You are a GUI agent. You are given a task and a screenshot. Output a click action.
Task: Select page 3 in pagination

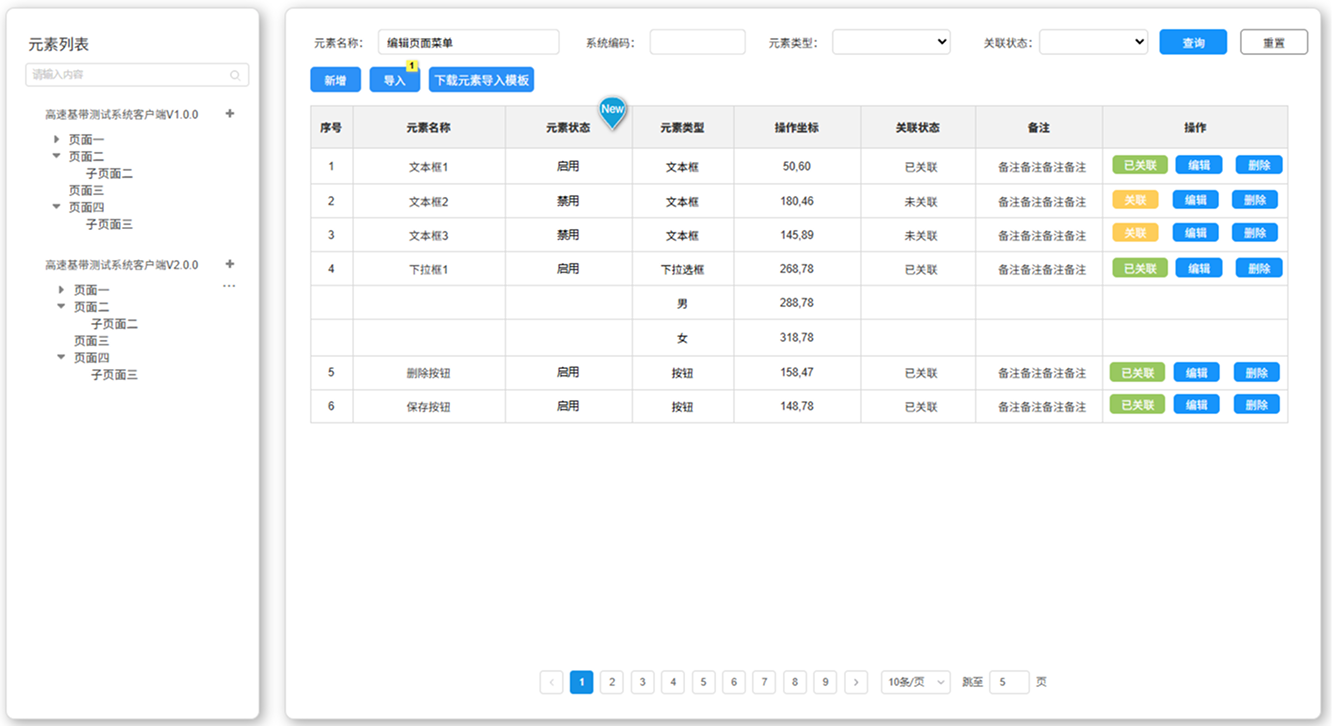point(643,682)
